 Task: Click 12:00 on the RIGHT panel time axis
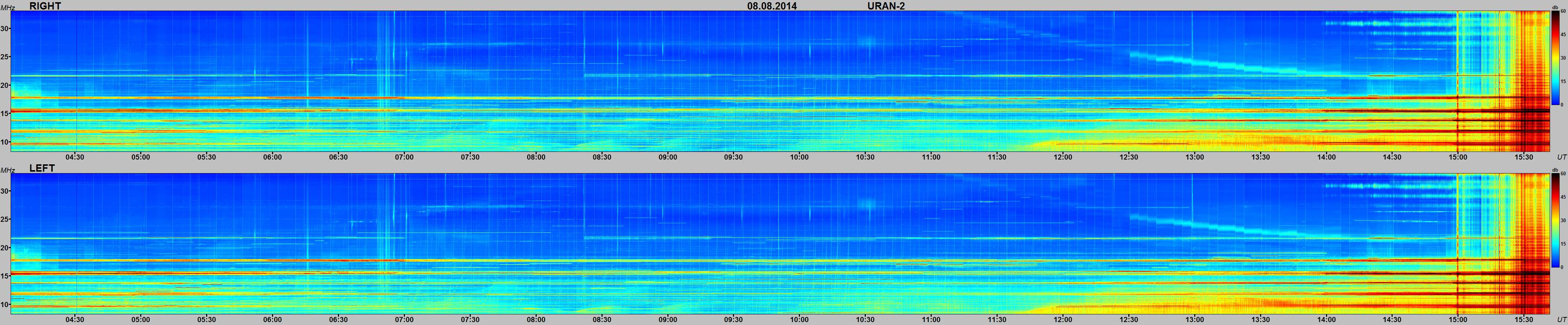pyautogui.click(x=1063, y=157)
